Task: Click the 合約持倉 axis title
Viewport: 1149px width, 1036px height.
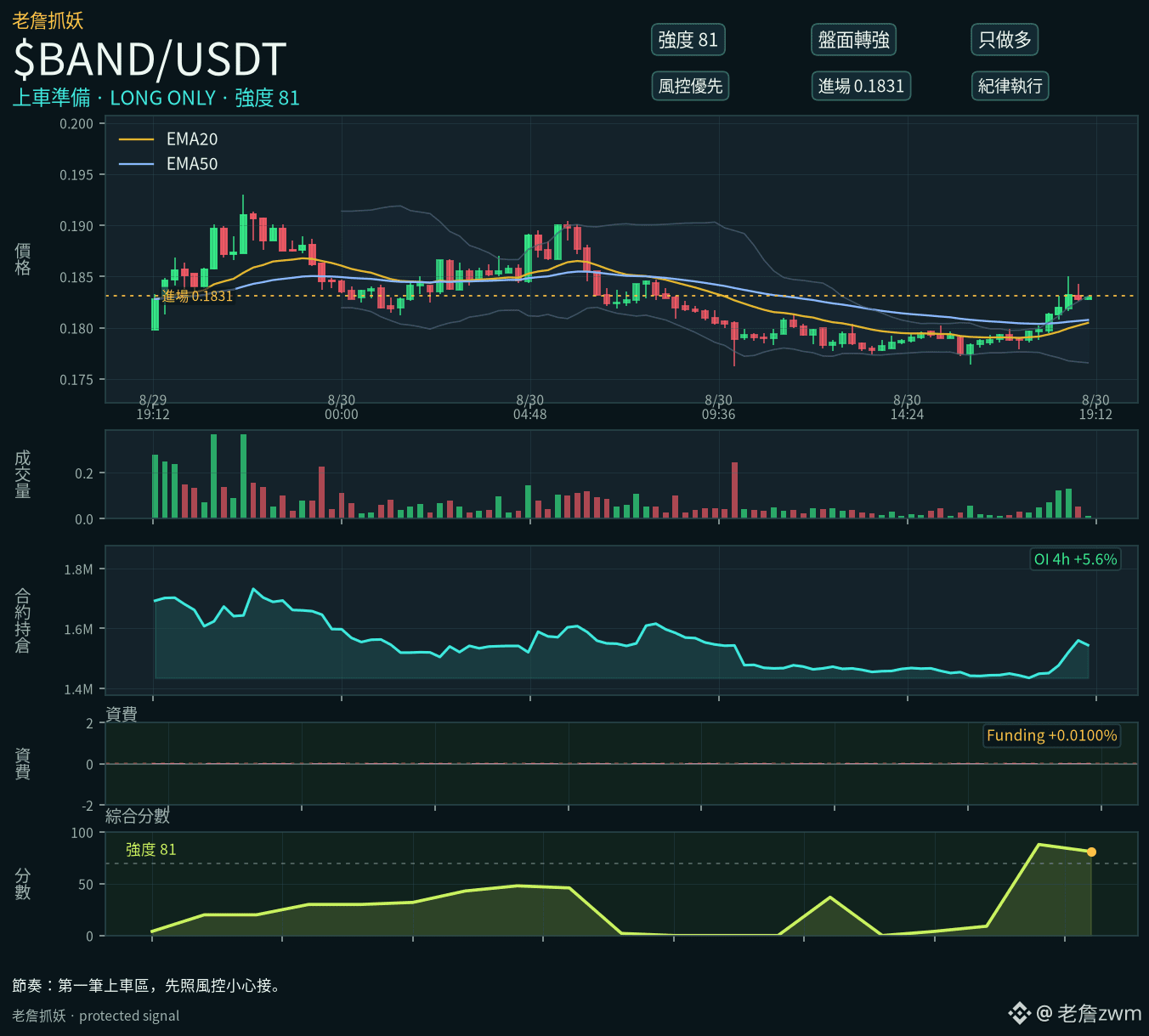Action: [x=23, y=620]
